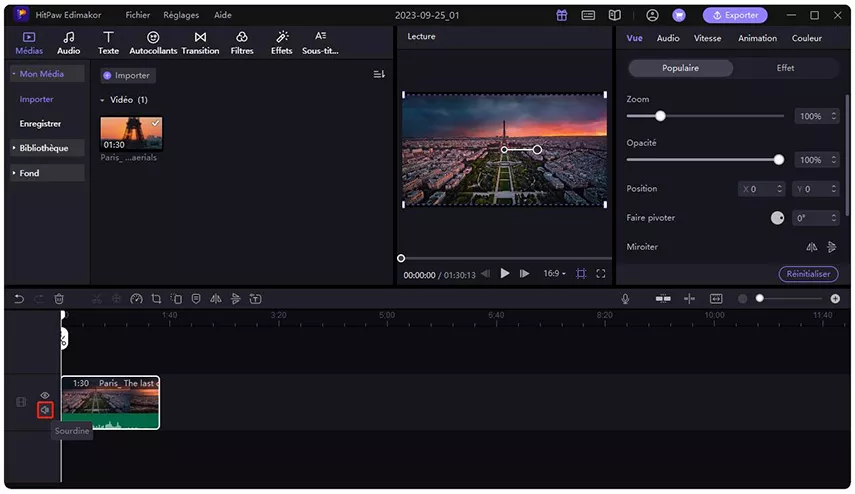The image size is (855, 494).
Task: Click the marker shield icon
Action: (x=196, y=299)
